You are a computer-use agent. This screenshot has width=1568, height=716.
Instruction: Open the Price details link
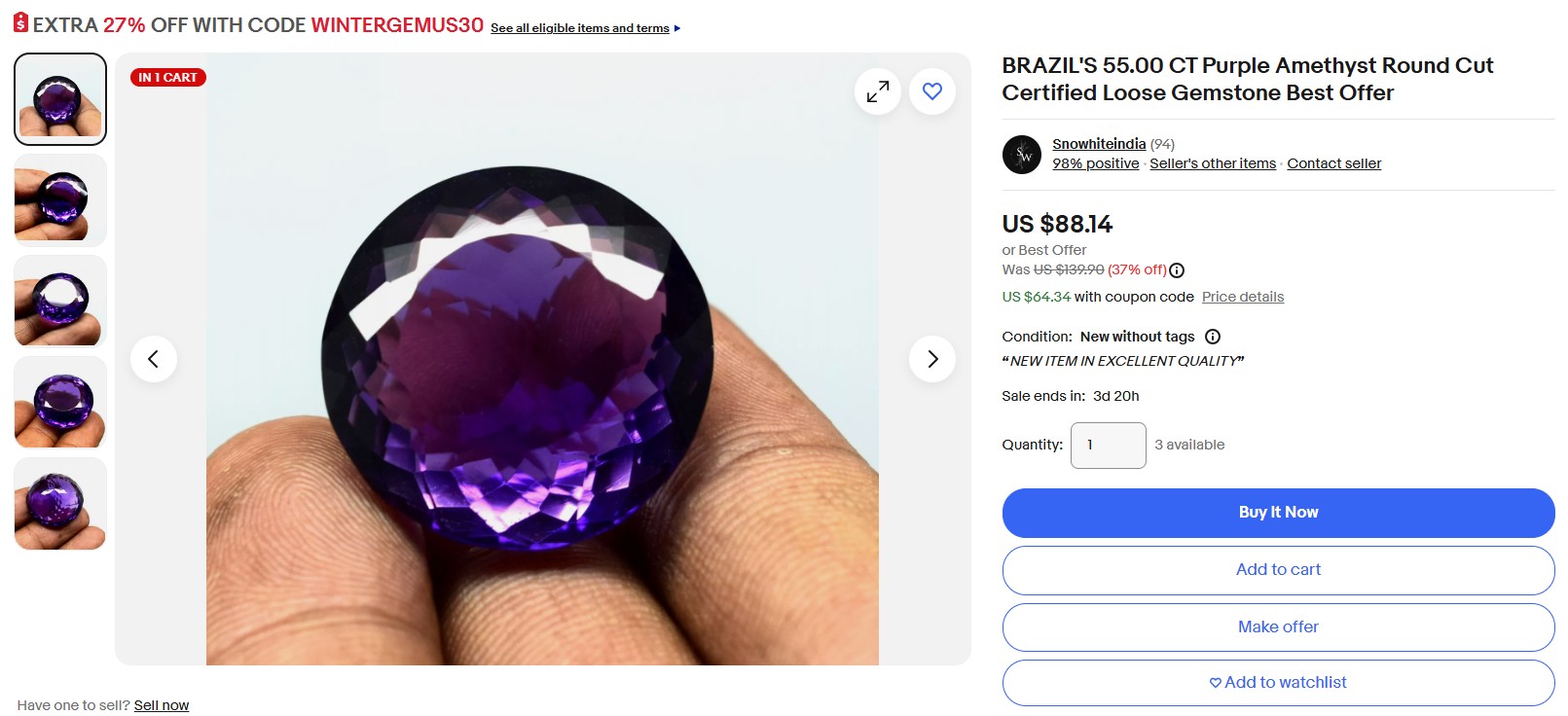pos(1243,297)
